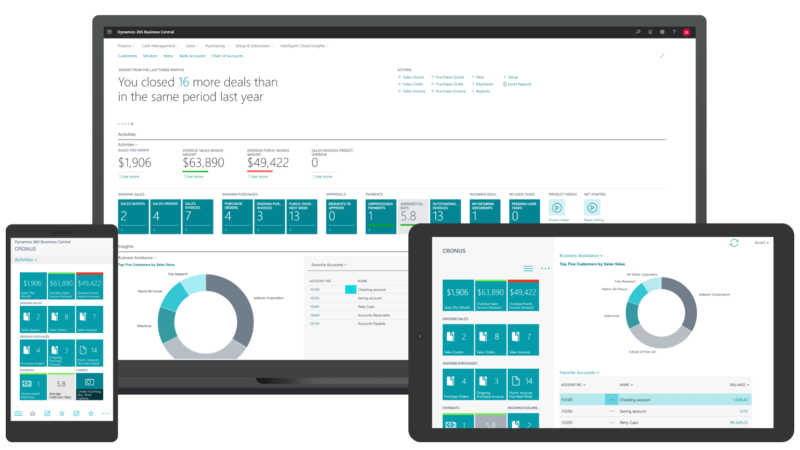The width and height of the screenshot is (800, 450).
Task: Play the Get Started replay icon
Action: [x=592, y=208]
